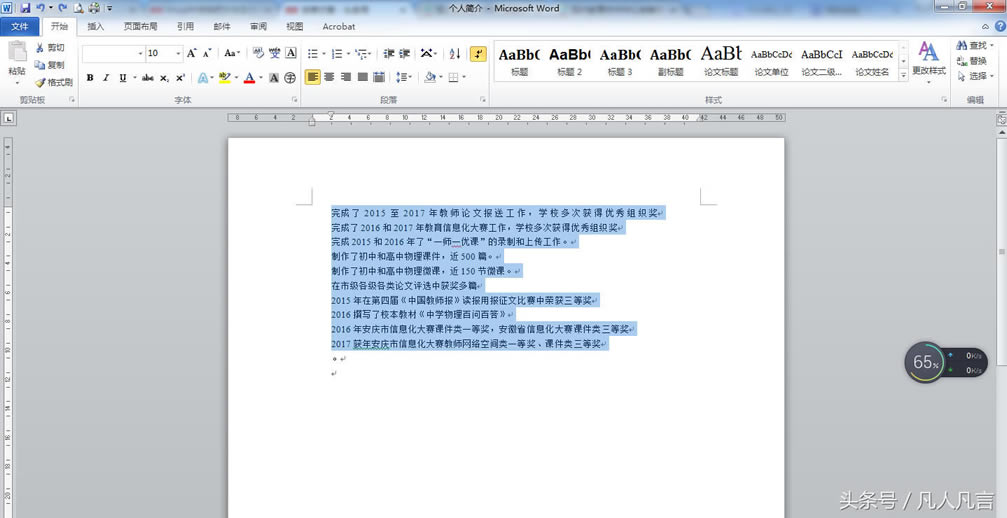Click the Cut (剪切) scissors icon
Viewport: 1007px width, 518px height.
(x=49, y=48)
